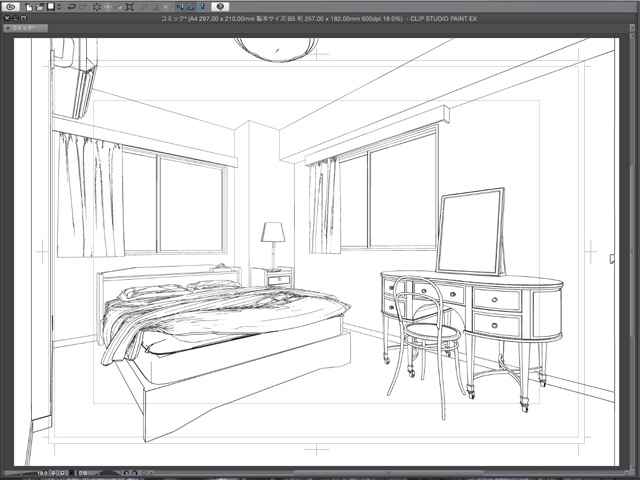Click the fill tool toolbar icon
Image resolution: width=640 pixels, height=480 pixels.
click(119, 7)
